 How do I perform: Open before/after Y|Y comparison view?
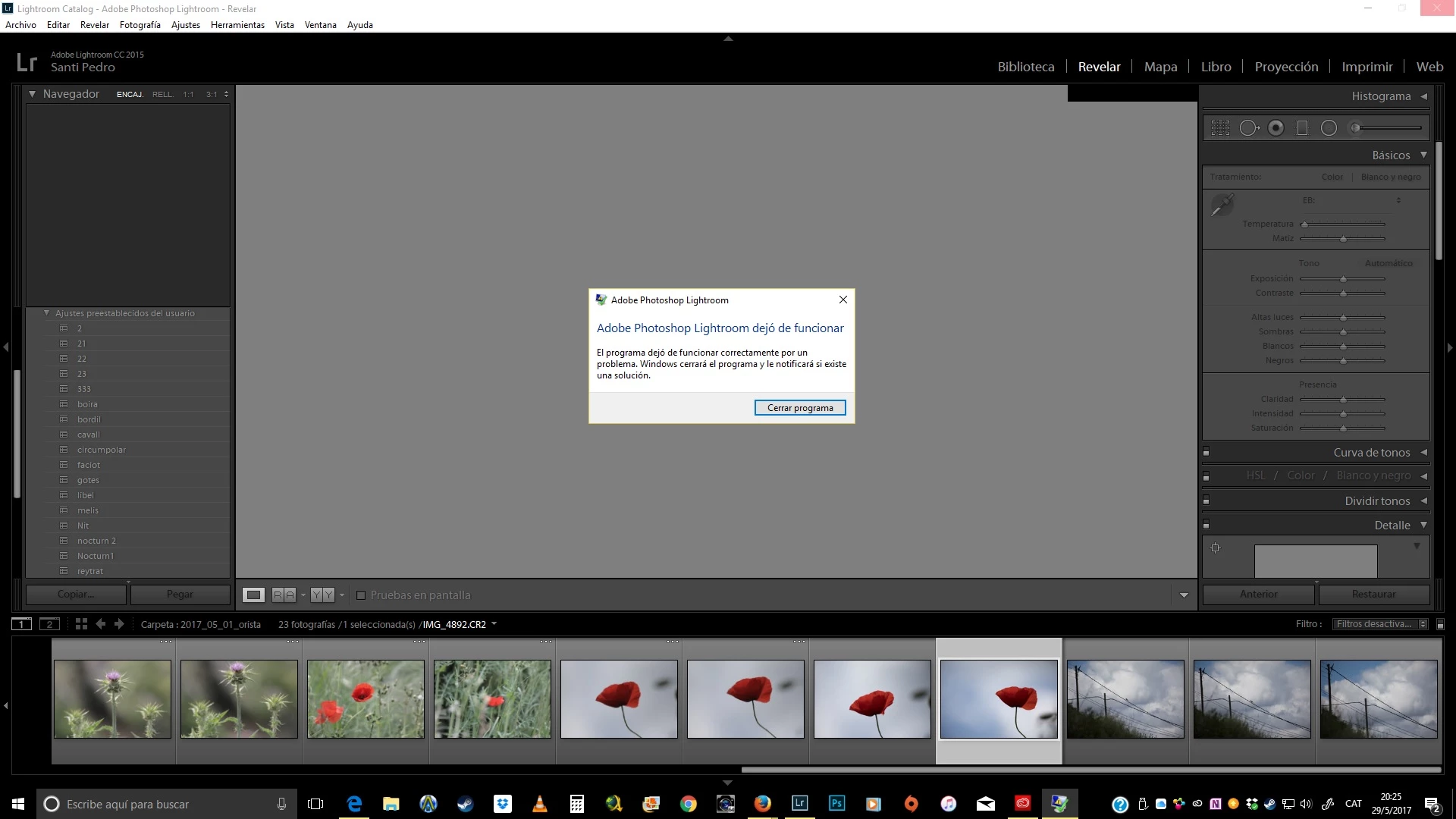(x=322, y=595)
